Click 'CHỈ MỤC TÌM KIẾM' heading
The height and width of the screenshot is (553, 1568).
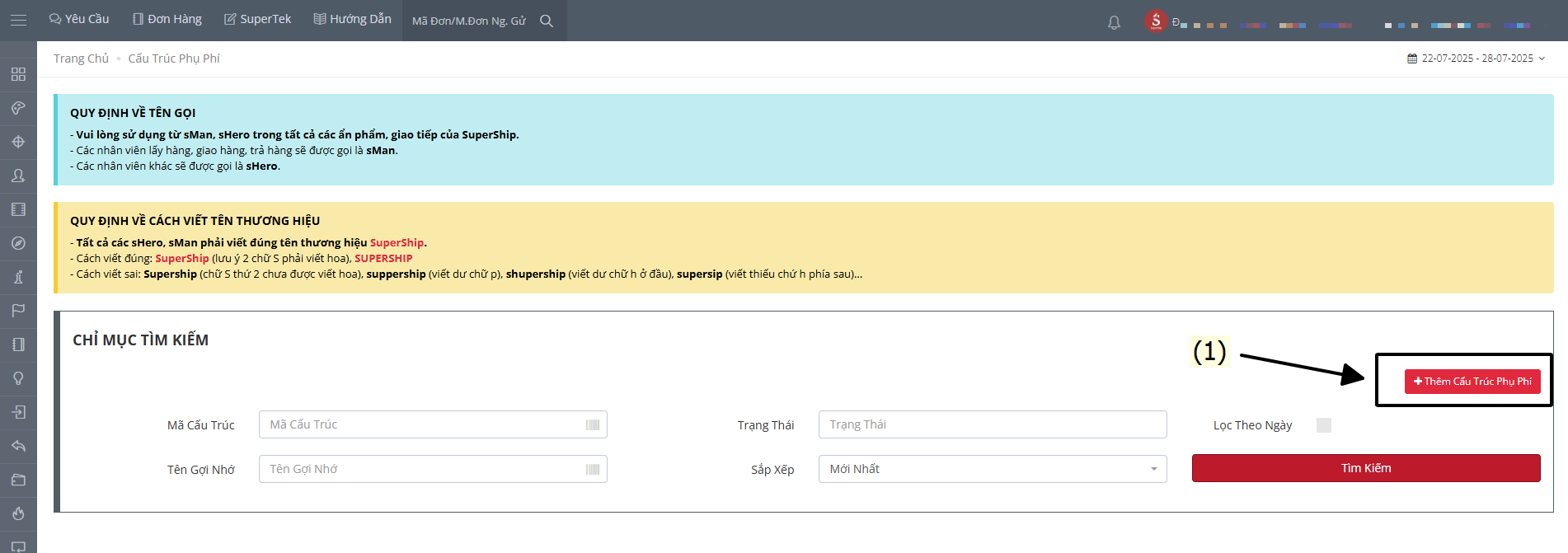140,340
